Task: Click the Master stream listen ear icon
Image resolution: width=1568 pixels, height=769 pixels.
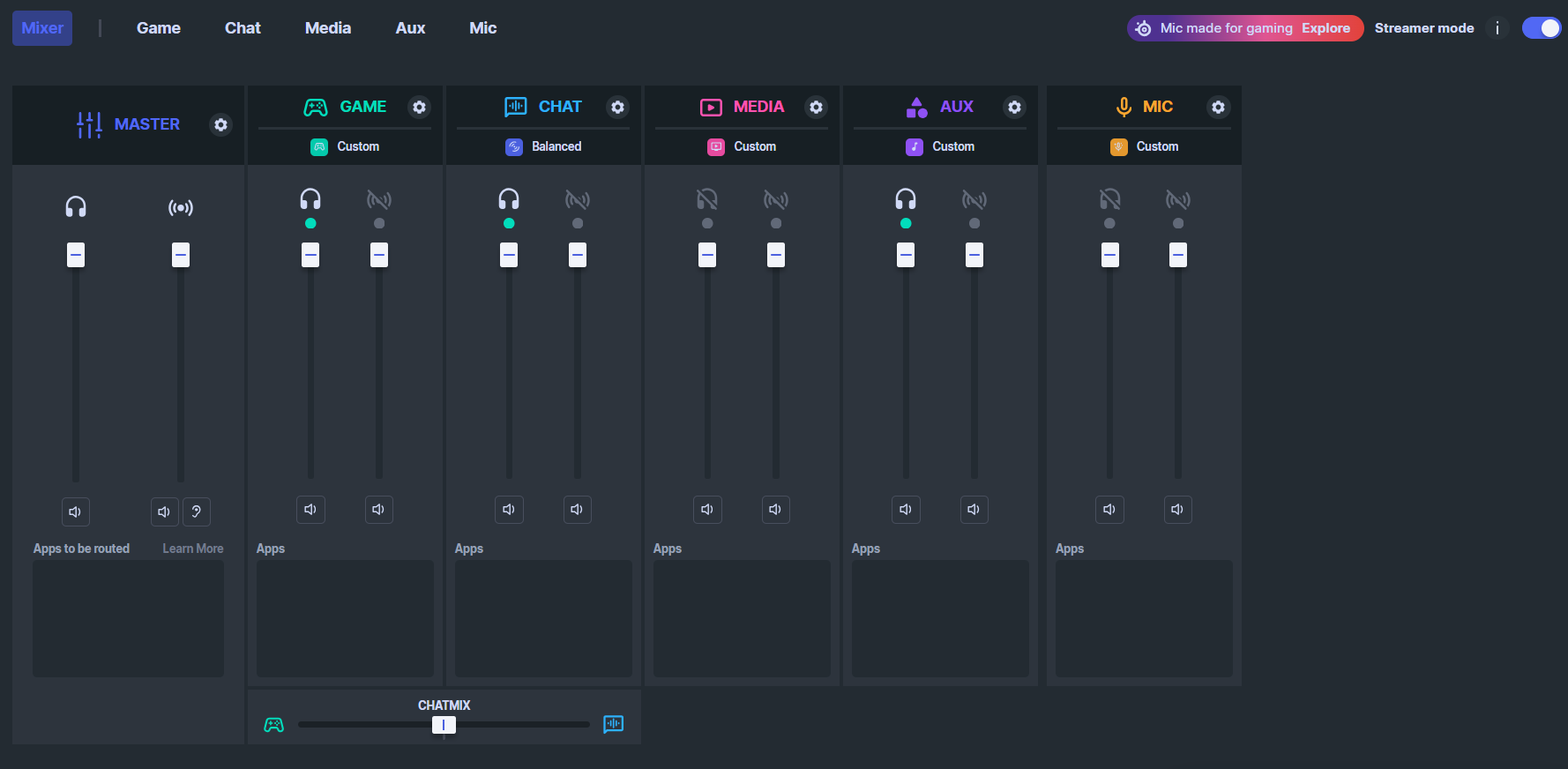Action: tap(196, 511)
